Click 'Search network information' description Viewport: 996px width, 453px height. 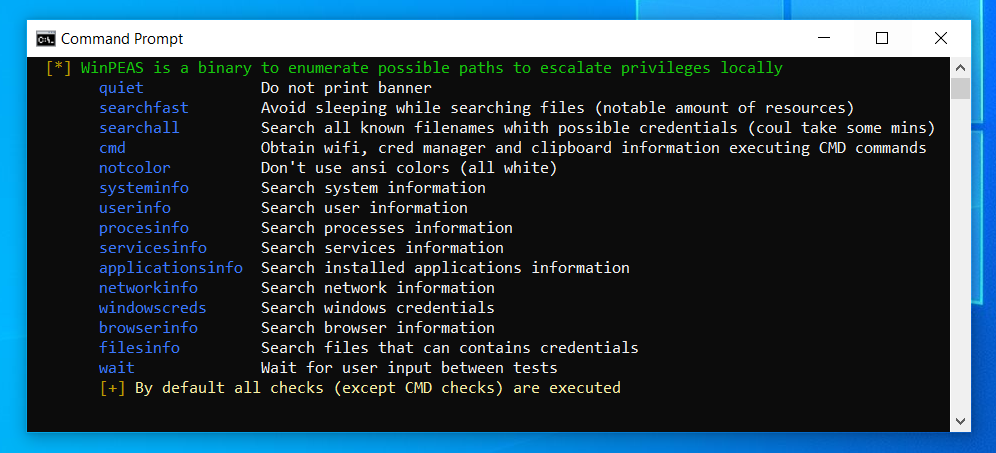pyautogui.click(x=378, y=288)
